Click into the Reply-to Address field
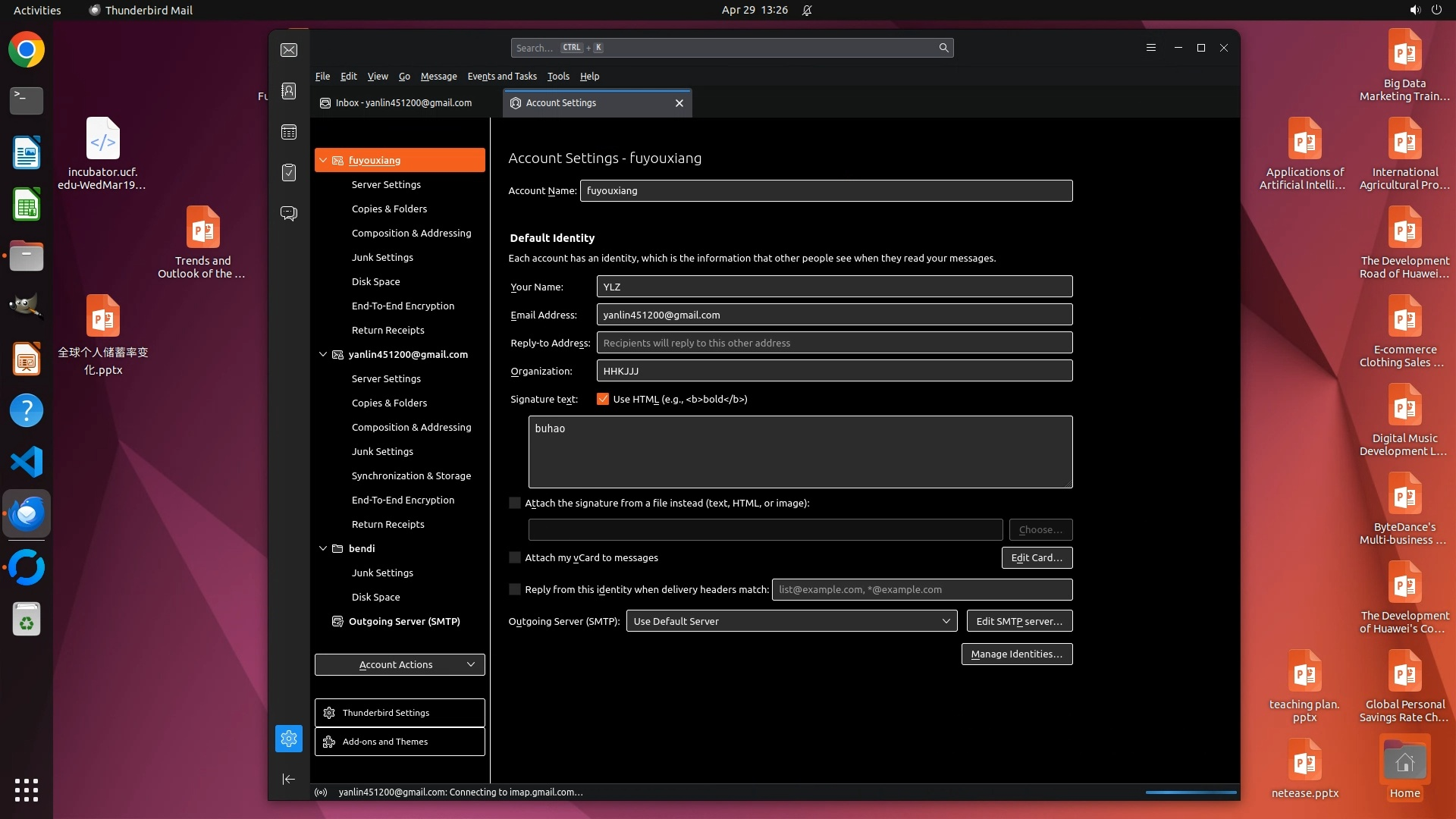1456x819 pixels. click(834, 343)
